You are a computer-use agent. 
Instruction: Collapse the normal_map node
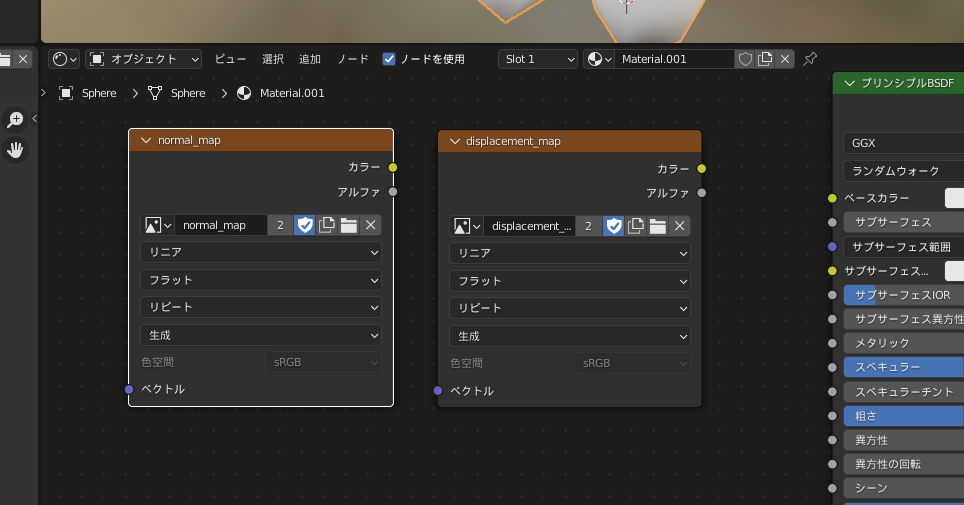[x=146, y=140]
